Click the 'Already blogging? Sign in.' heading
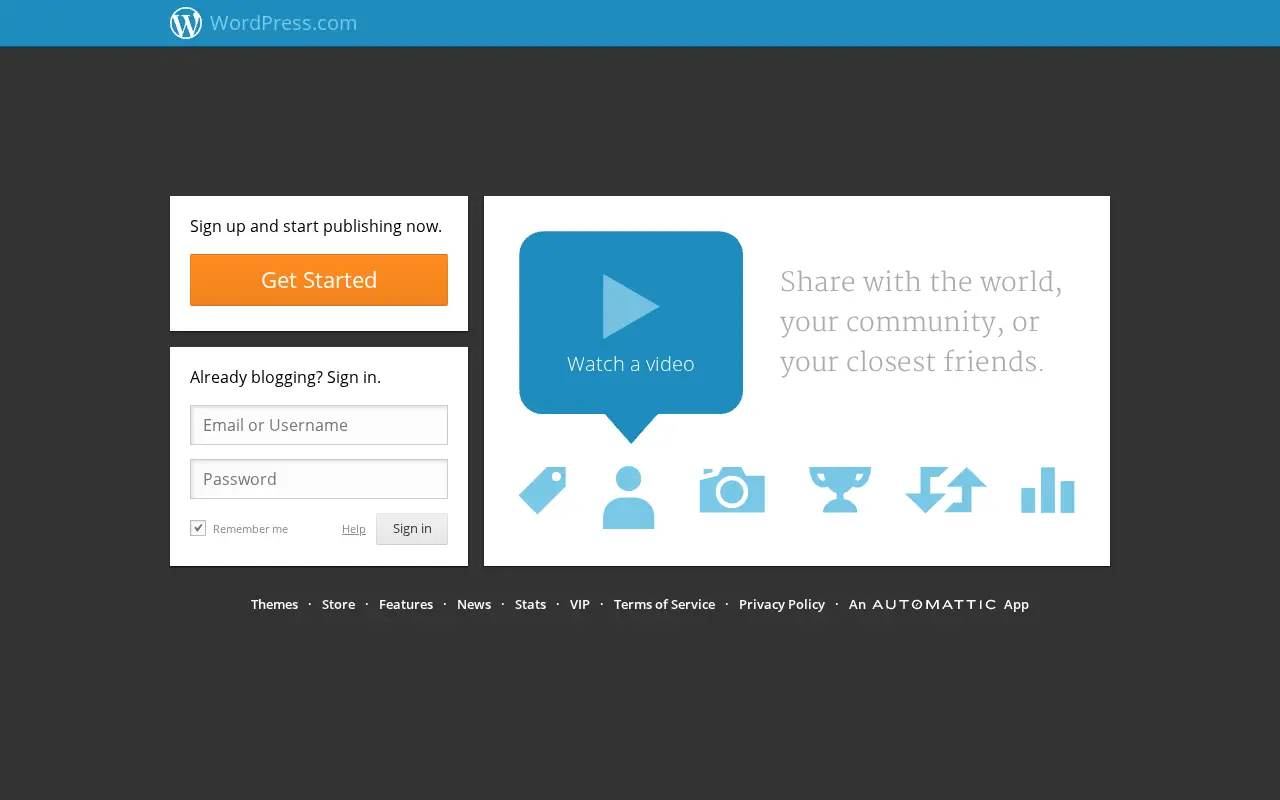Viewport: 1280px width, 800px height. 286,377
